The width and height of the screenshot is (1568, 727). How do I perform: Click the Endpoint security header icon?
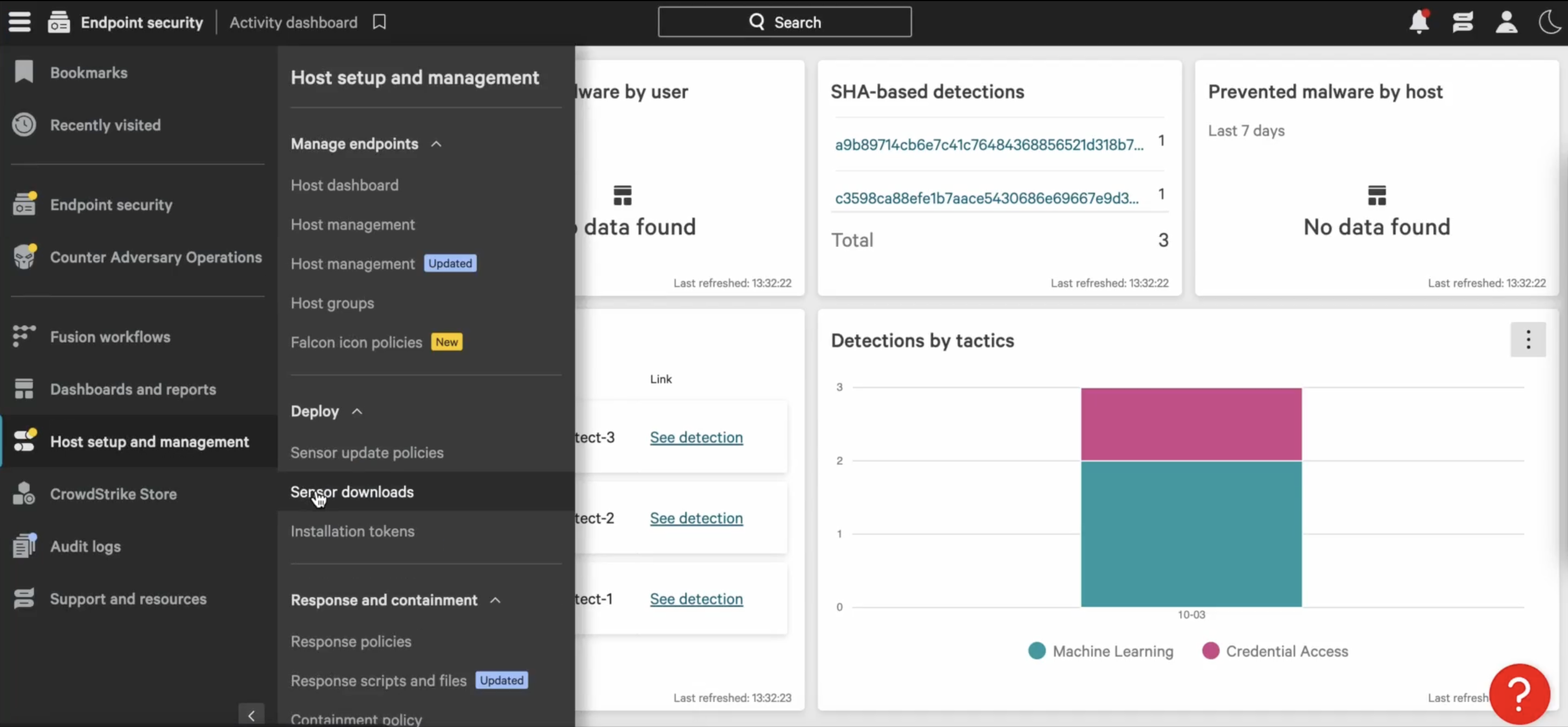[59, 22]
